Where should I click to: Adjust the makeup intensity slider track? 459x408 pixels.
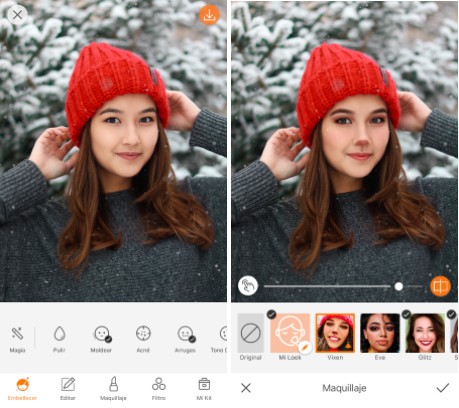tap(343, 286)
